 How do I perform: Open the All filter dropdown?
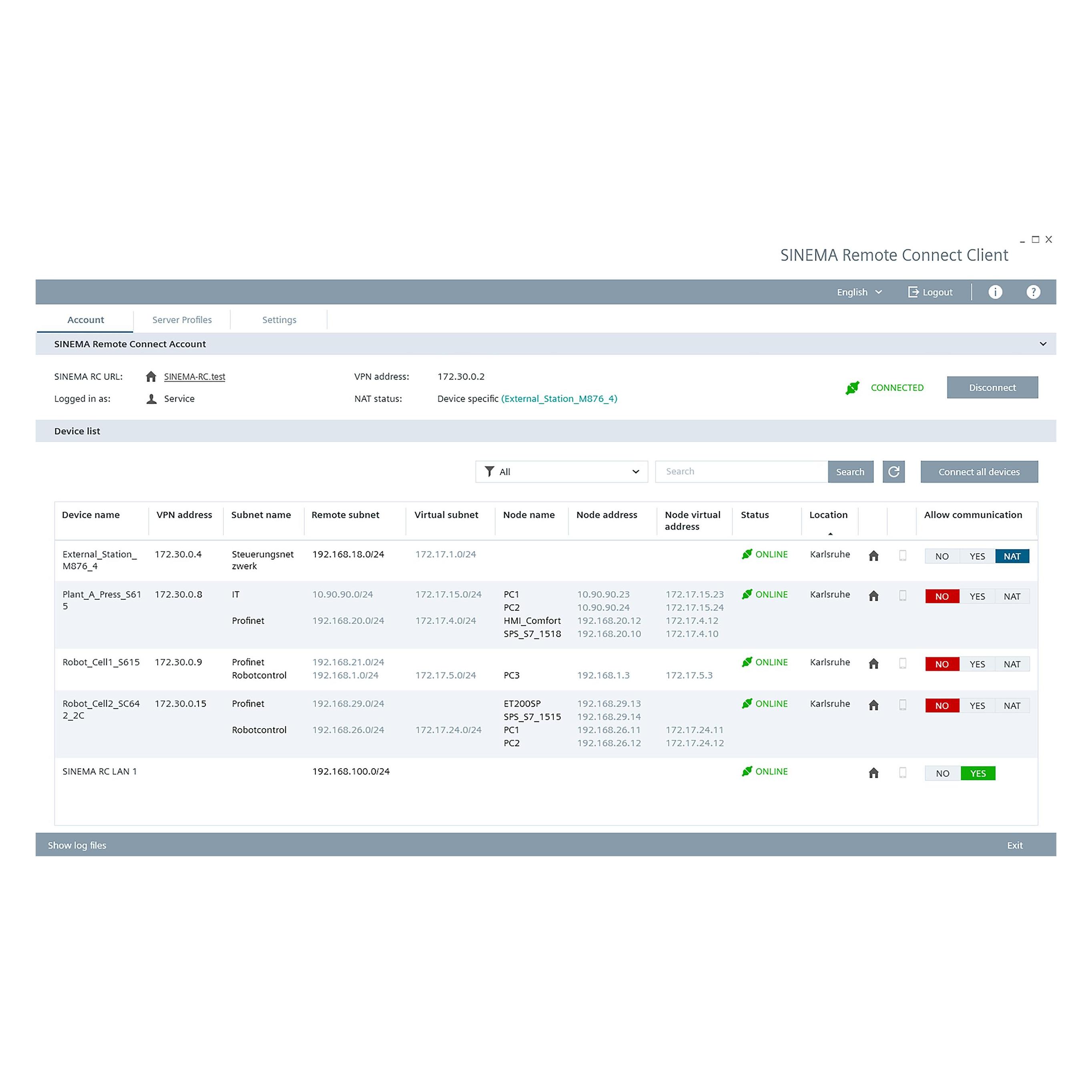click(561, 472)
